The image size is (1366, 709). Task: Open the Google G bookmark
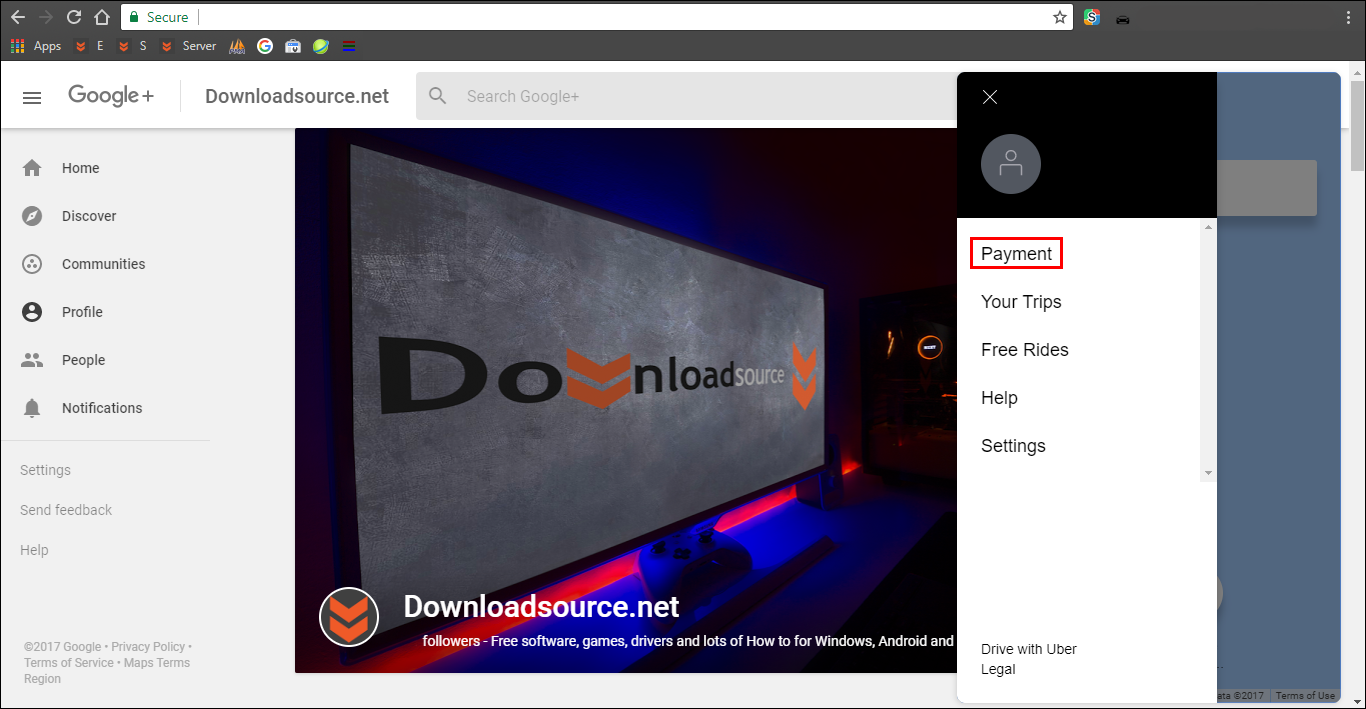pyautogui.click(x=265, y=46)
